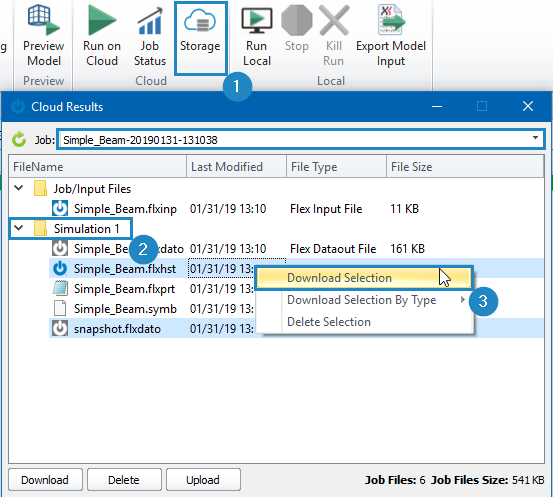This screenshot has height=497, width=553.
Task: Start the Run Local icon
Action: (256, 20)
